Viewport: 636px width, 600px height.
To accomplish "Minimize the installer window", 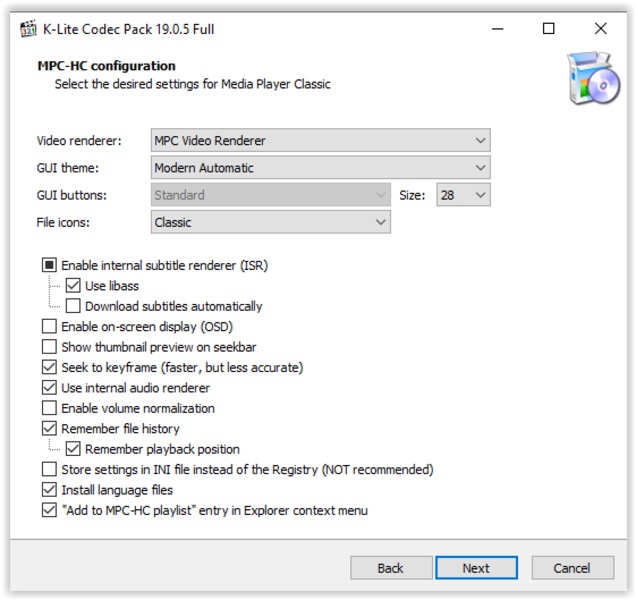I will coord(496,28).
